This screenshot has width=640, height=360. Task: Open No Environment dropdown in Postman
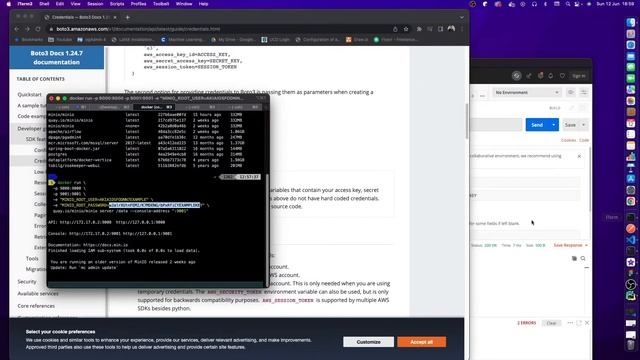(526, 93)
